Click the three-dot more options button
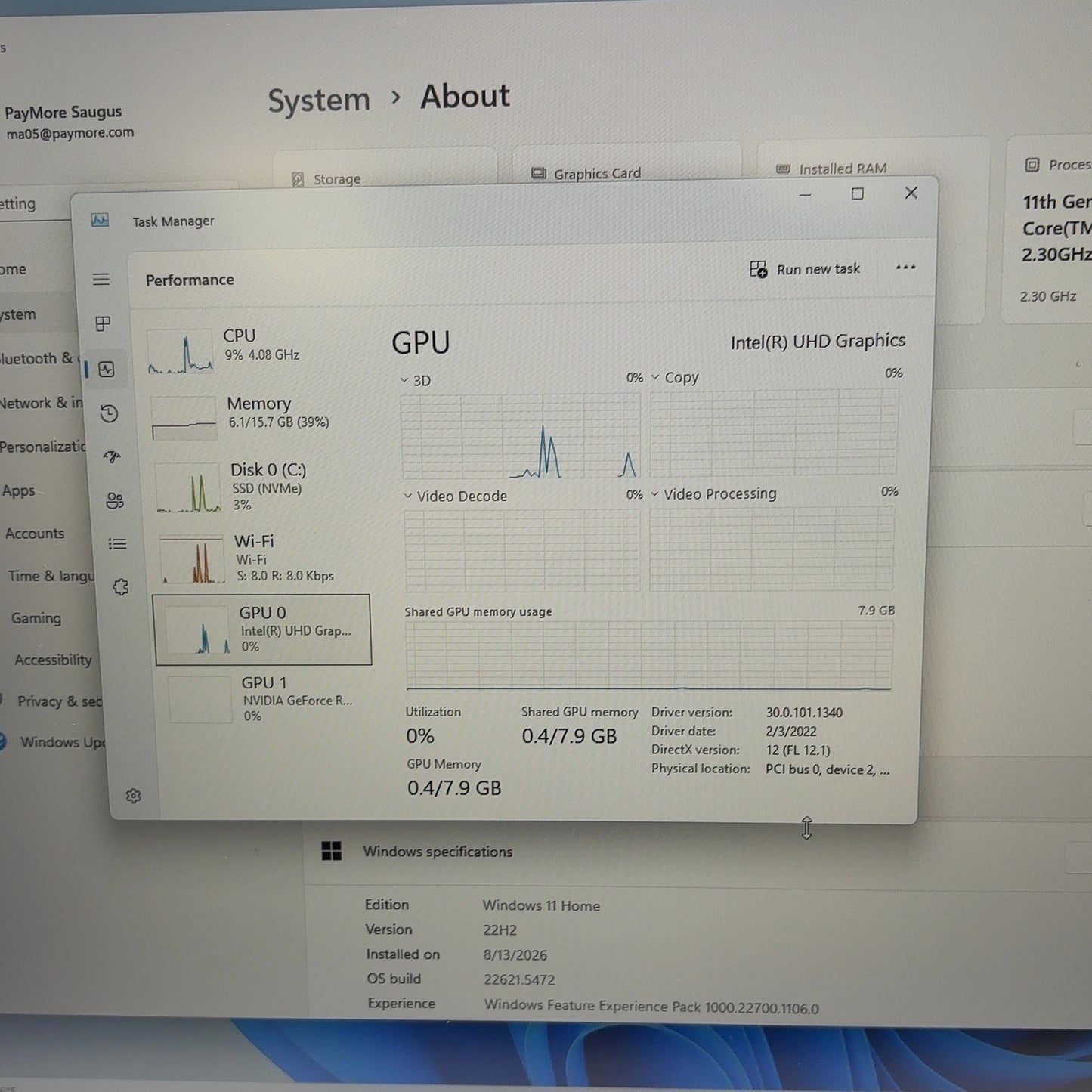This screenshot has width=1092, height=1092. 905,268
